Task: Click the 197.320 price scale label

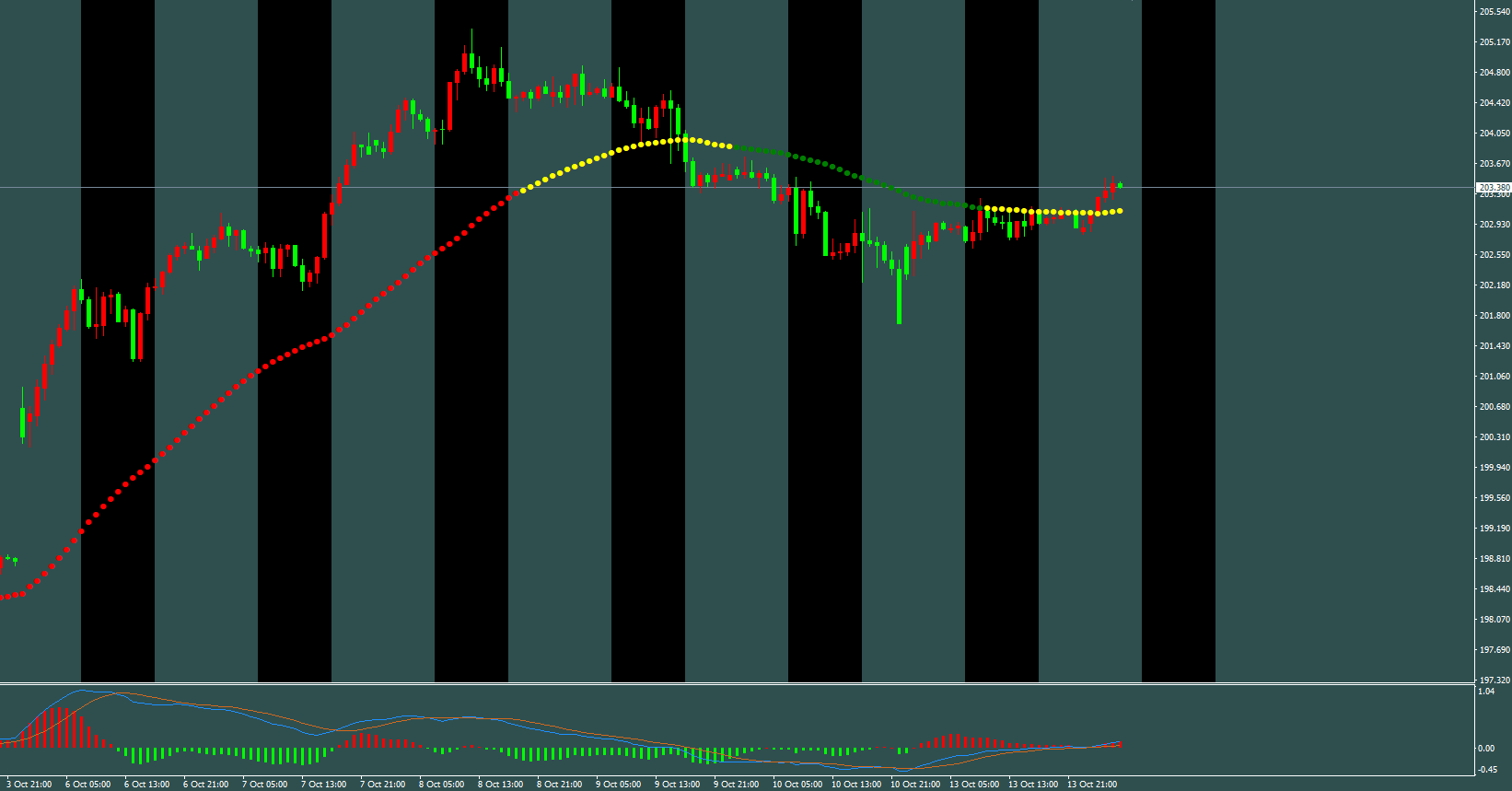Action: [x=1494, y=680]
